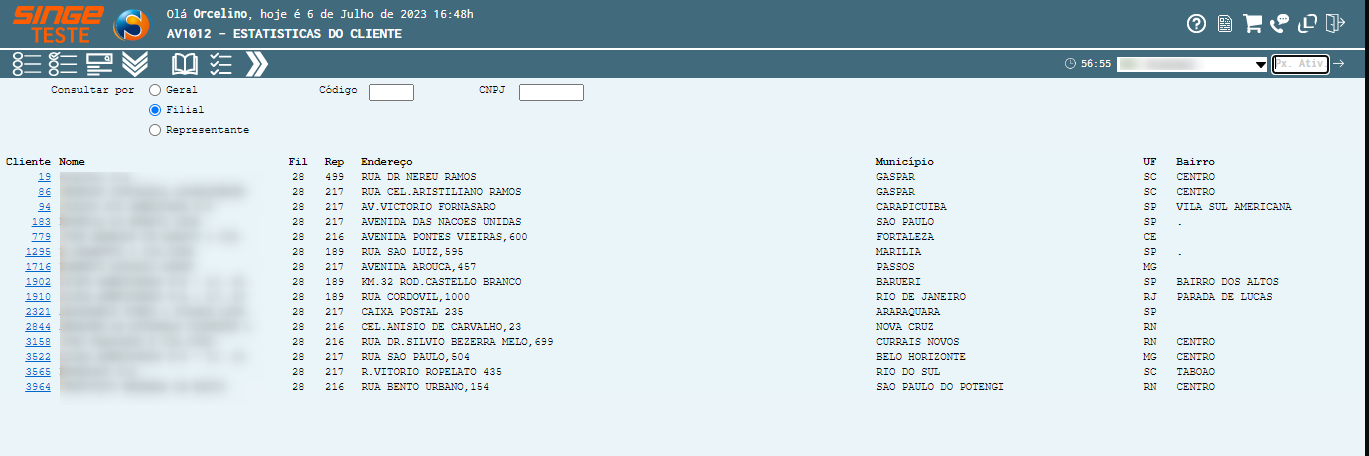Open the phone chat support icon

click(x=1280, y=24)
